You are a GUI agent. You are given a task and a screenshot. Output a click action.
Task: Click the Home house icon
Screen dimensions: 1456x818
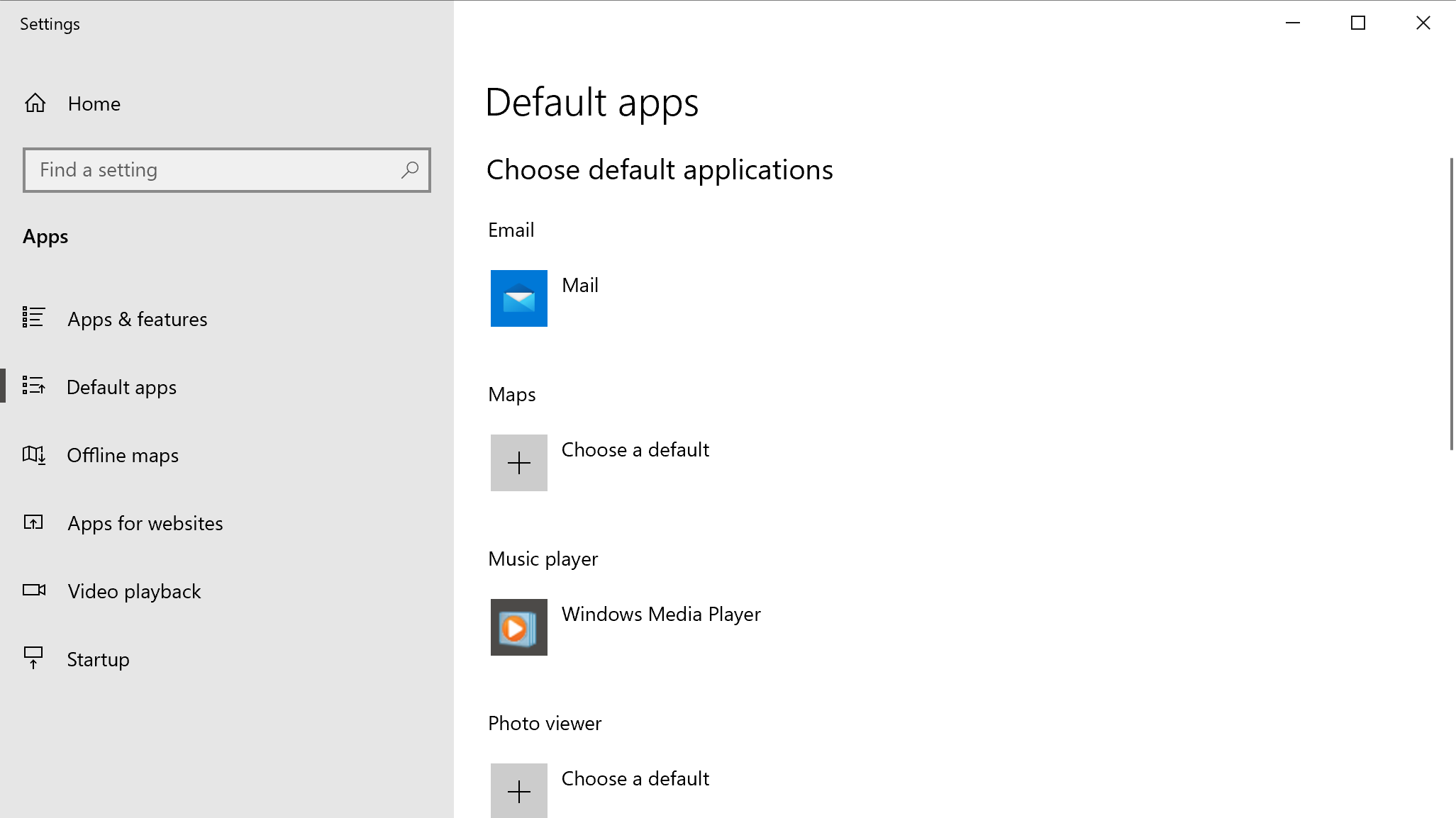(x=35, y=103)
